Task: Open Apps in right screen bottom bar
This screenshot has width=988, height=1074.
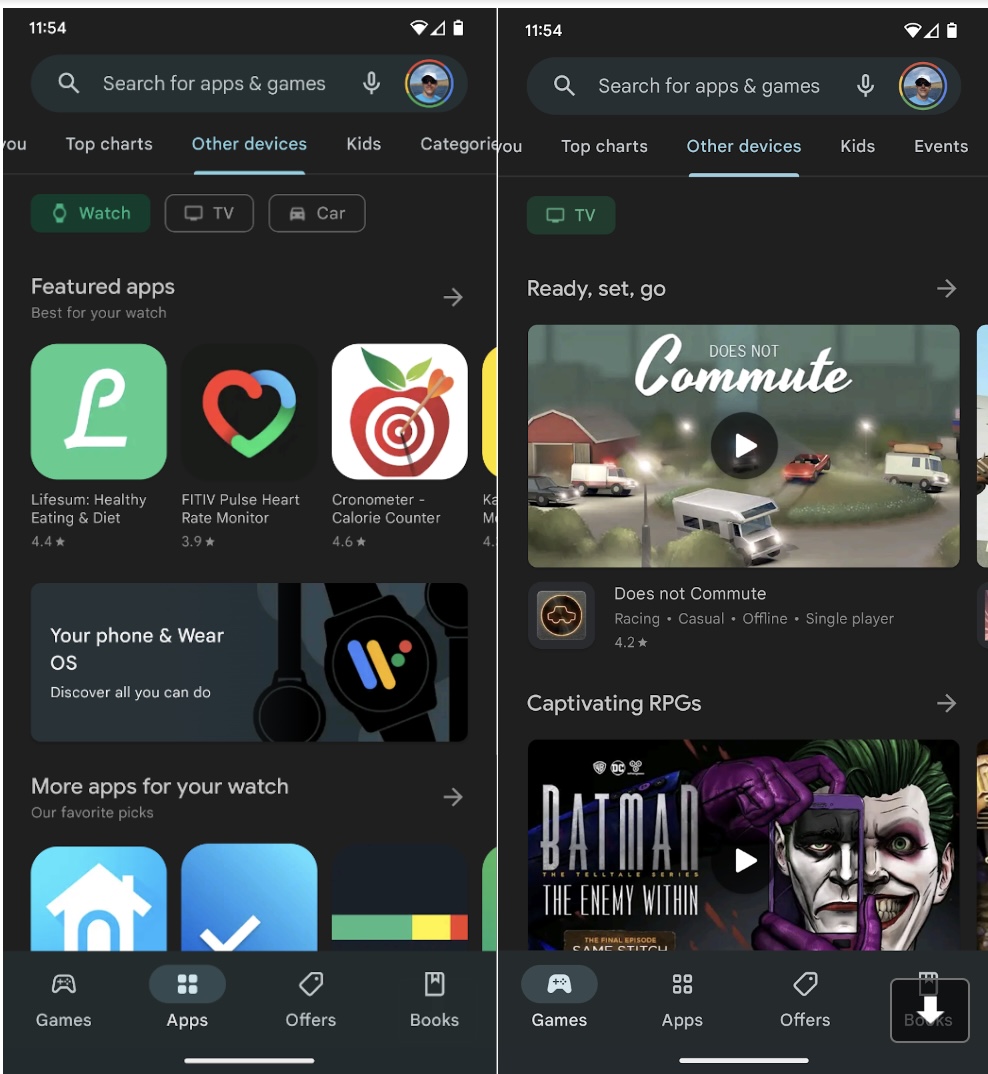Action: (682, 1000)
